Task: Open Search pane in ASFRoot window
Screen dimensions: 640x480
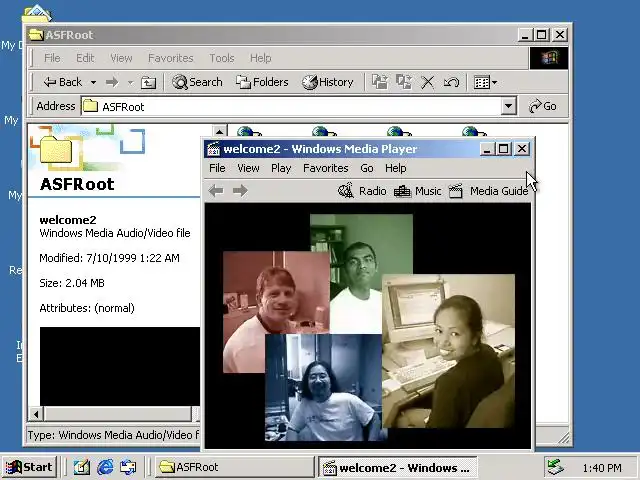Action: coord(197,82)
